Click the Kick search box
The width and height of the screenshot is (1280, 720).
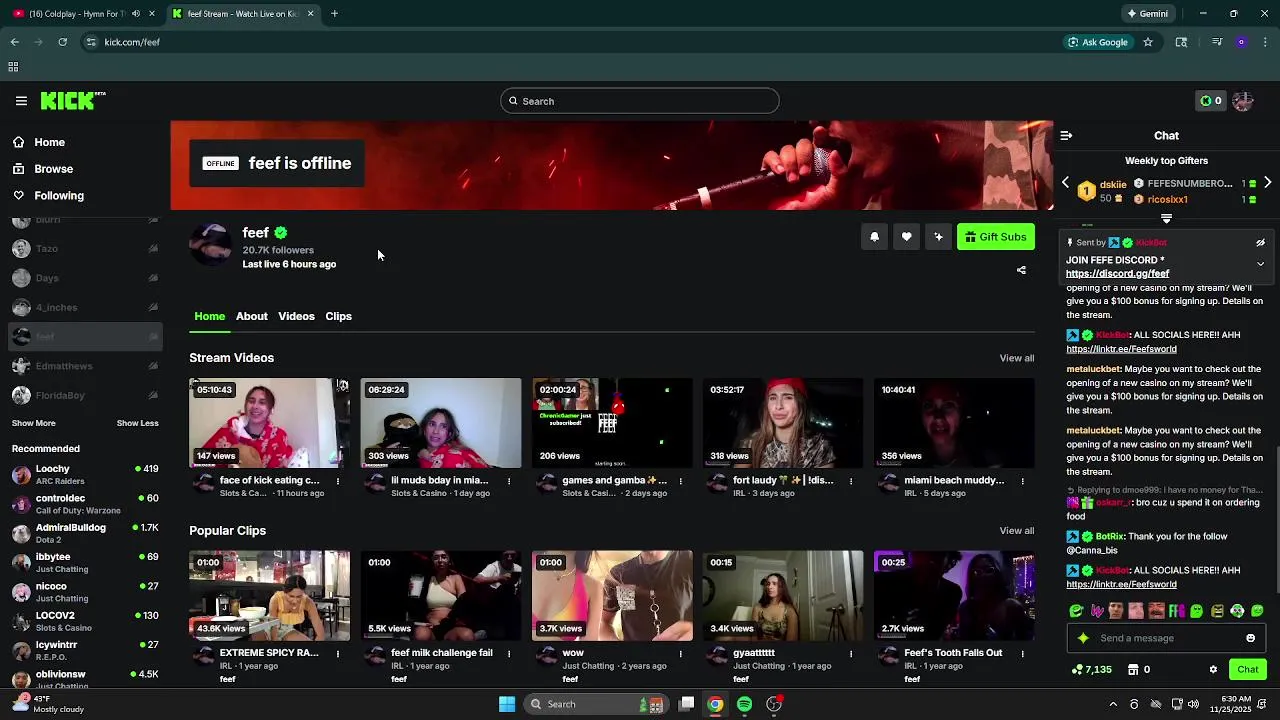click(x=640, y=101)
